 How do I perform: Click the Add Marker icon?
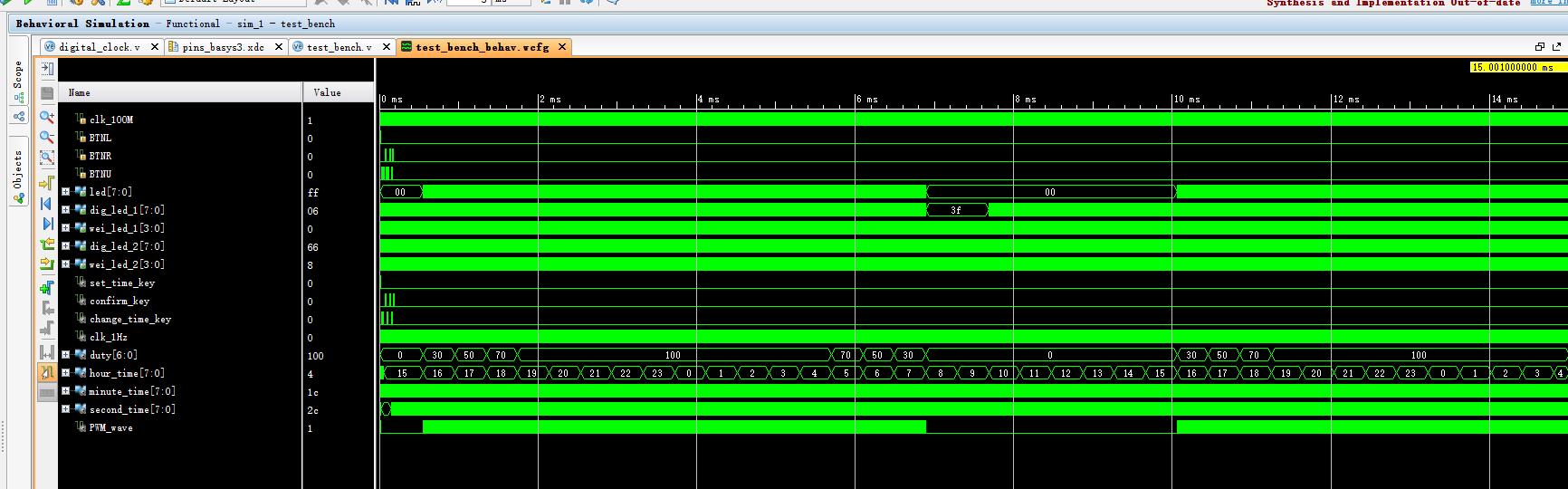[47, 288]
